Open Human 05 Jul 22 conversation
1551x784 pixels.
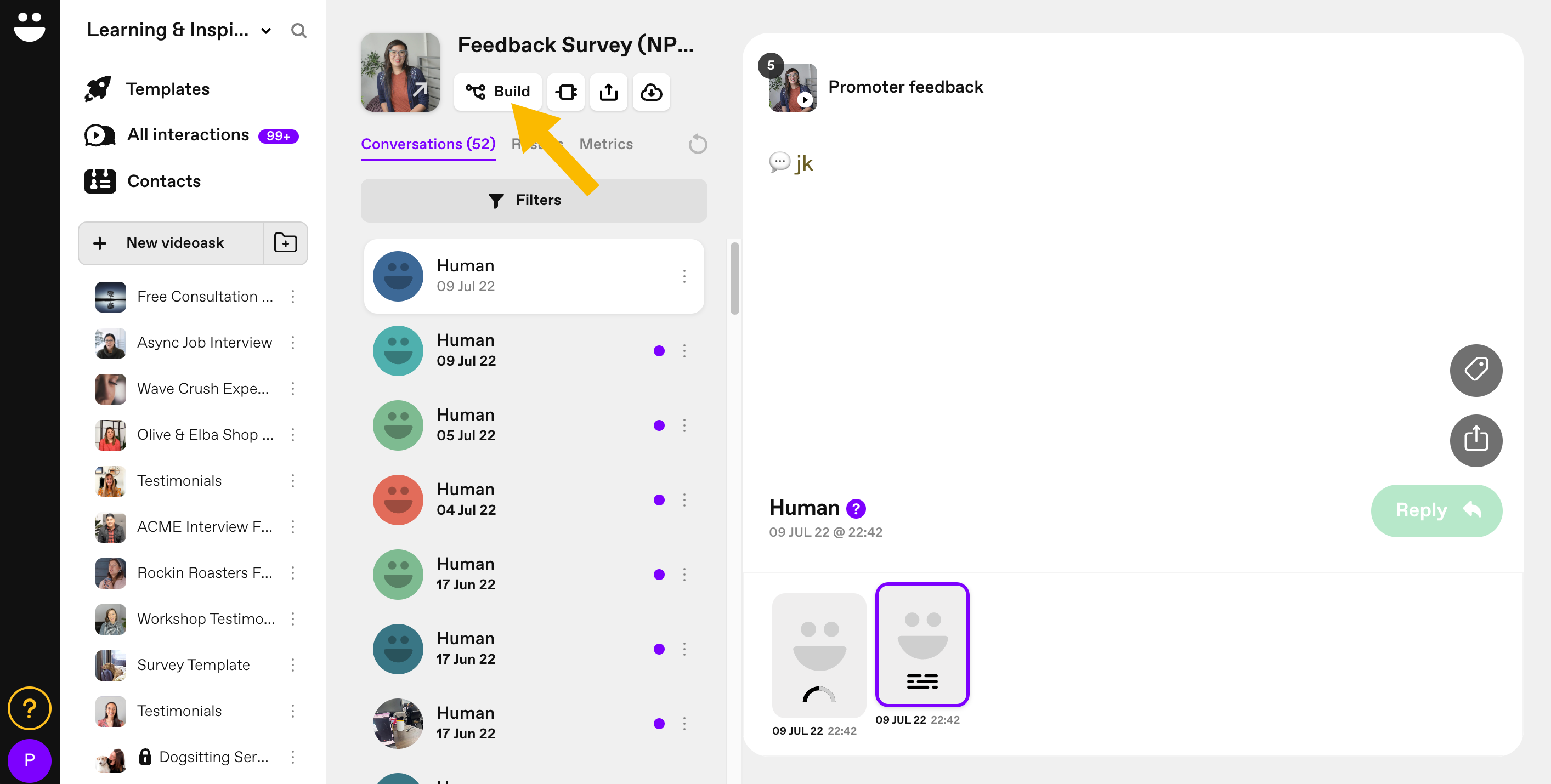pos(534,425)
